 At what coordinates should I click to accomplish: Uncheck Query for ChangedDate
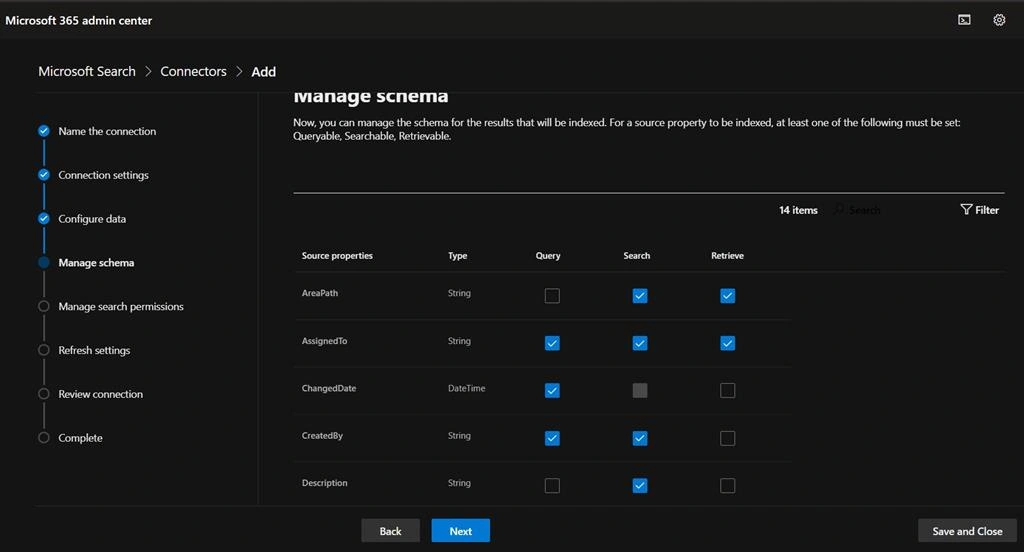click(x=552, y=391)
